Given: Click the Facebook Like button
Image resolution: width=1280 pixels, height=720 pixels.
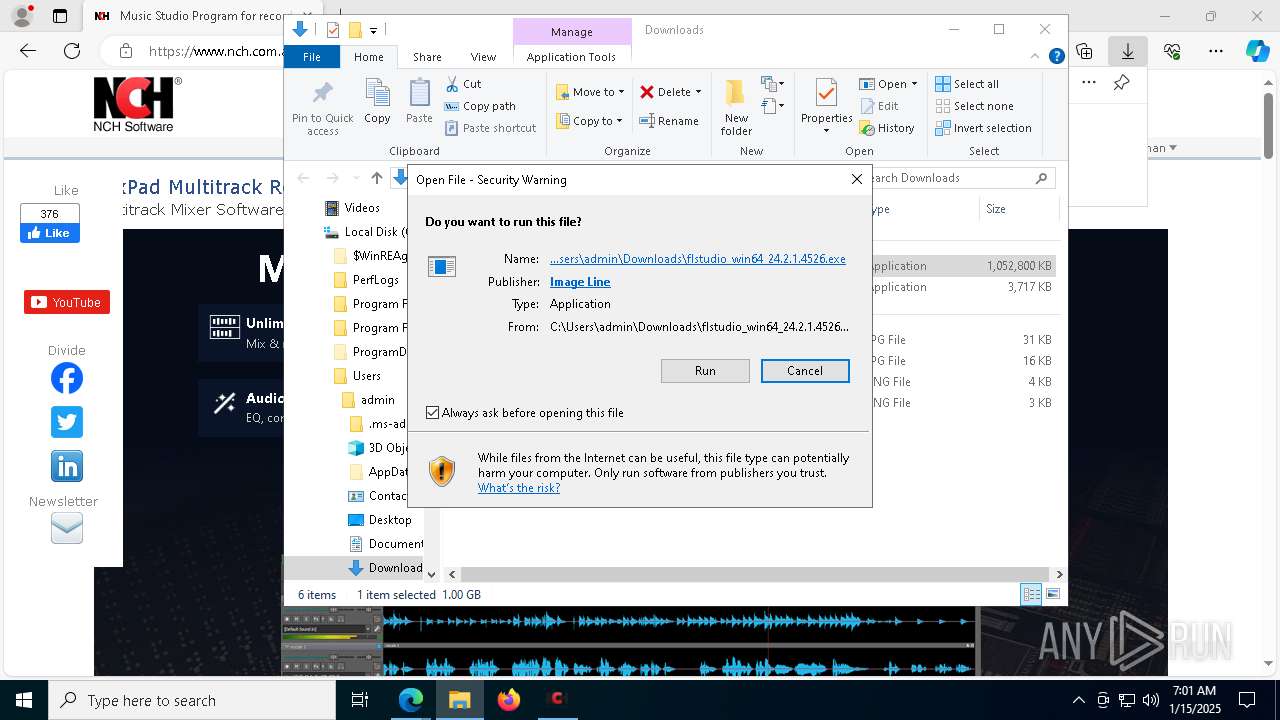Looking at the screenshot, I should coord(50,233).
